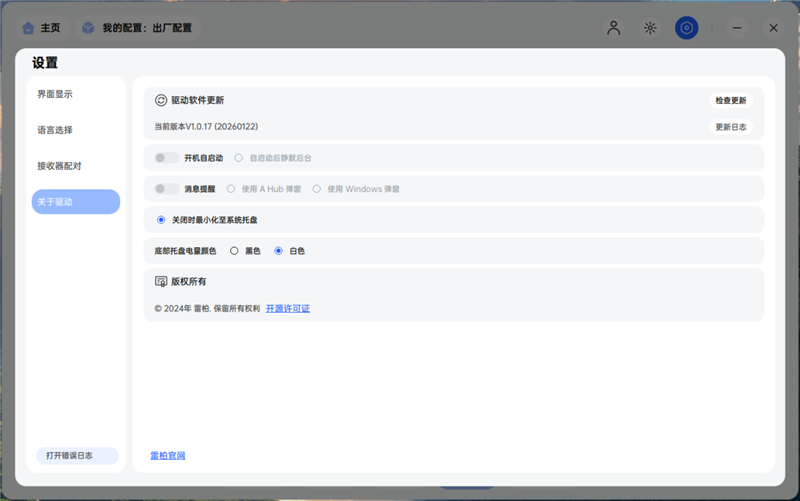Click the cube icon beside 我的配置
Screen dimensions: 800x501
click(x=89, y=28)
